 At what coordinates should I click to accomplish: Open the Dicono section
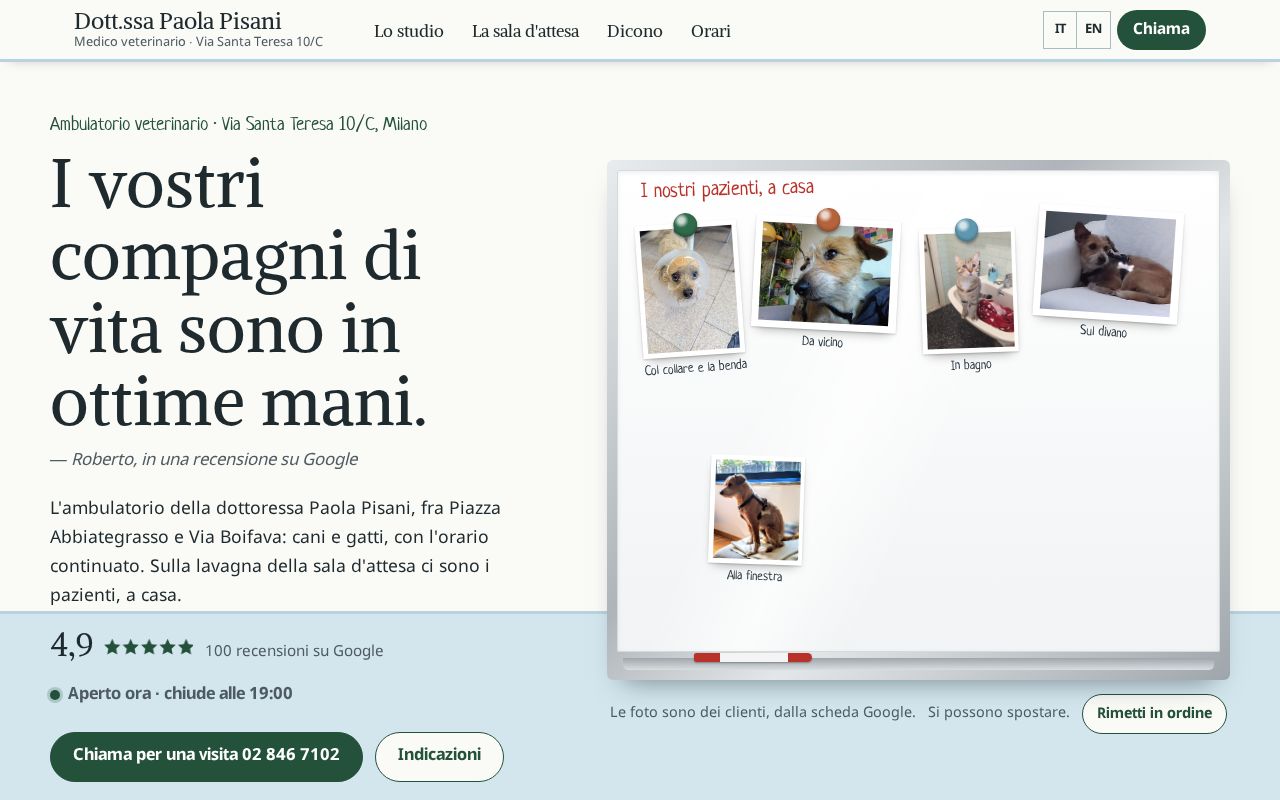coord(635,31)
